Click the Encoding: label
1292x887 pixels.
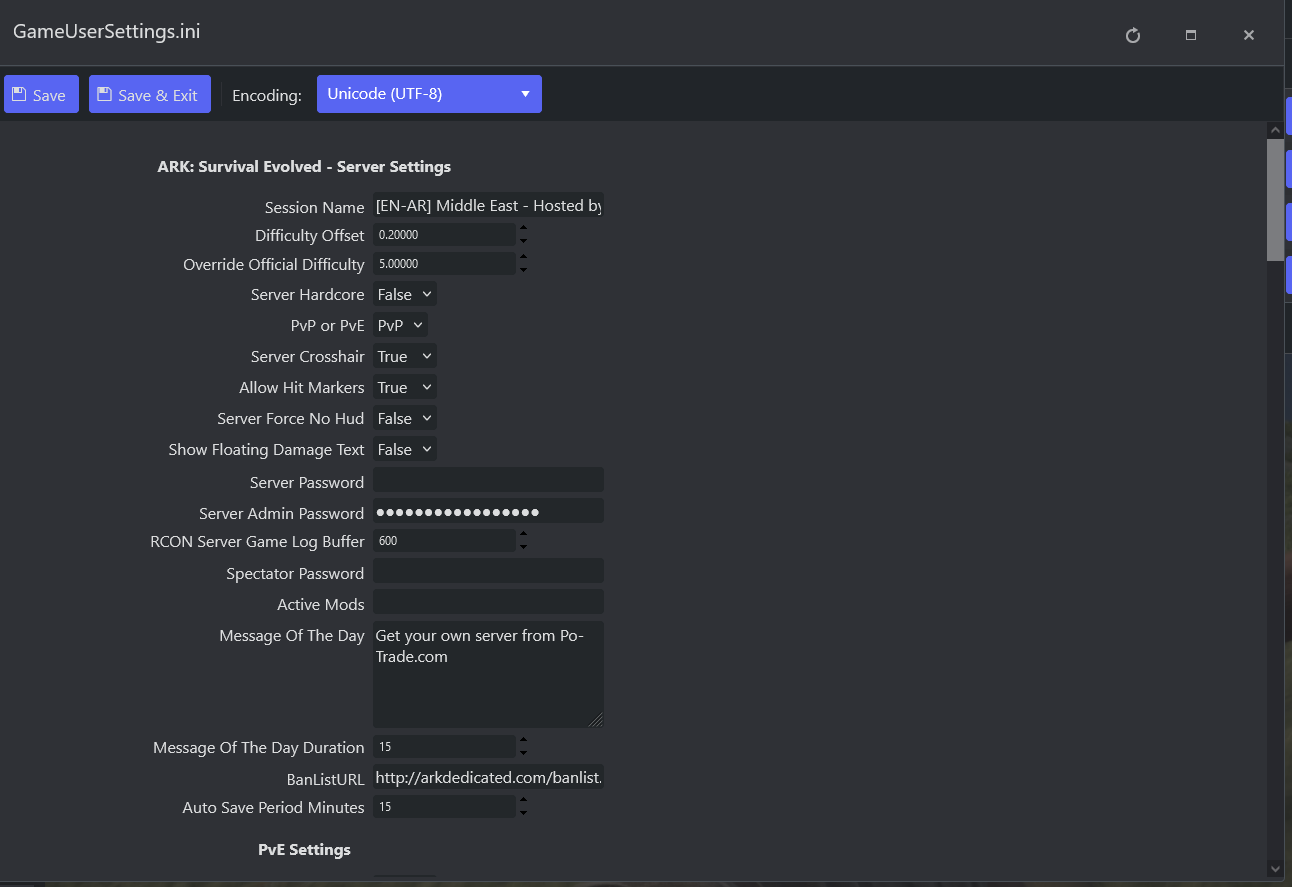click(x=267, y=96)
